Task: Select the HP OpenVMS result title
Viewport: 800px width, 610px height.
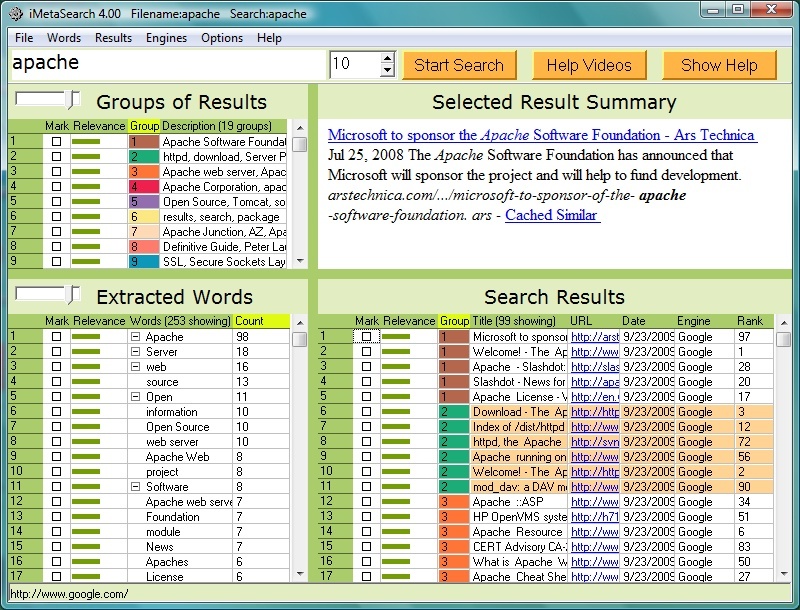Action: pos(519,517)
